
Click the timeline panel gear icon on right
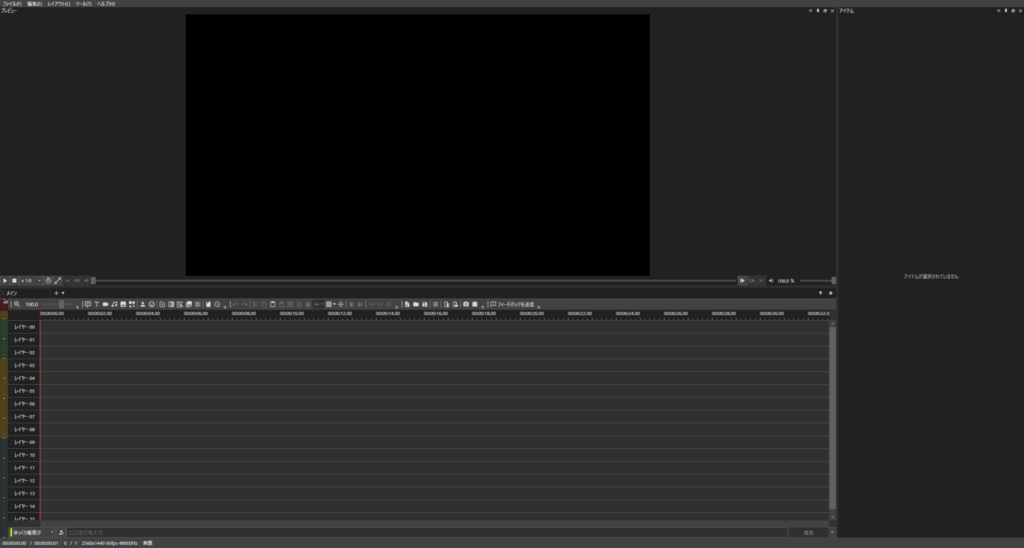tap(831, 293)
